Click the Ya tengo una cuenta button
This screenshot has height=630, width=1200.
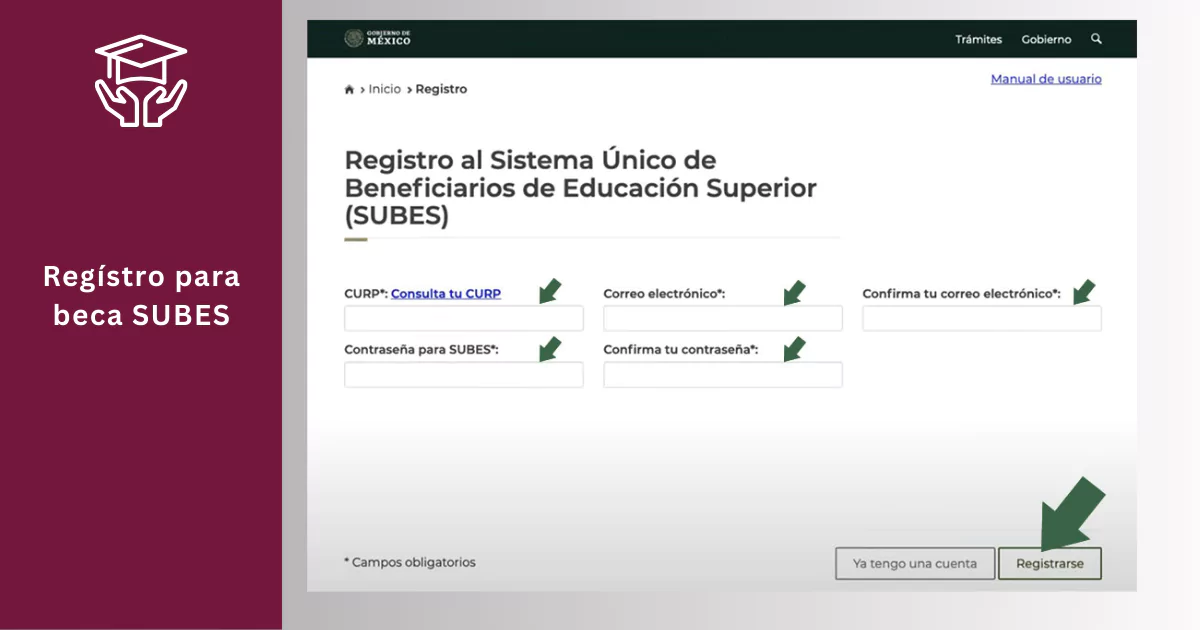[x=915, y=563]
